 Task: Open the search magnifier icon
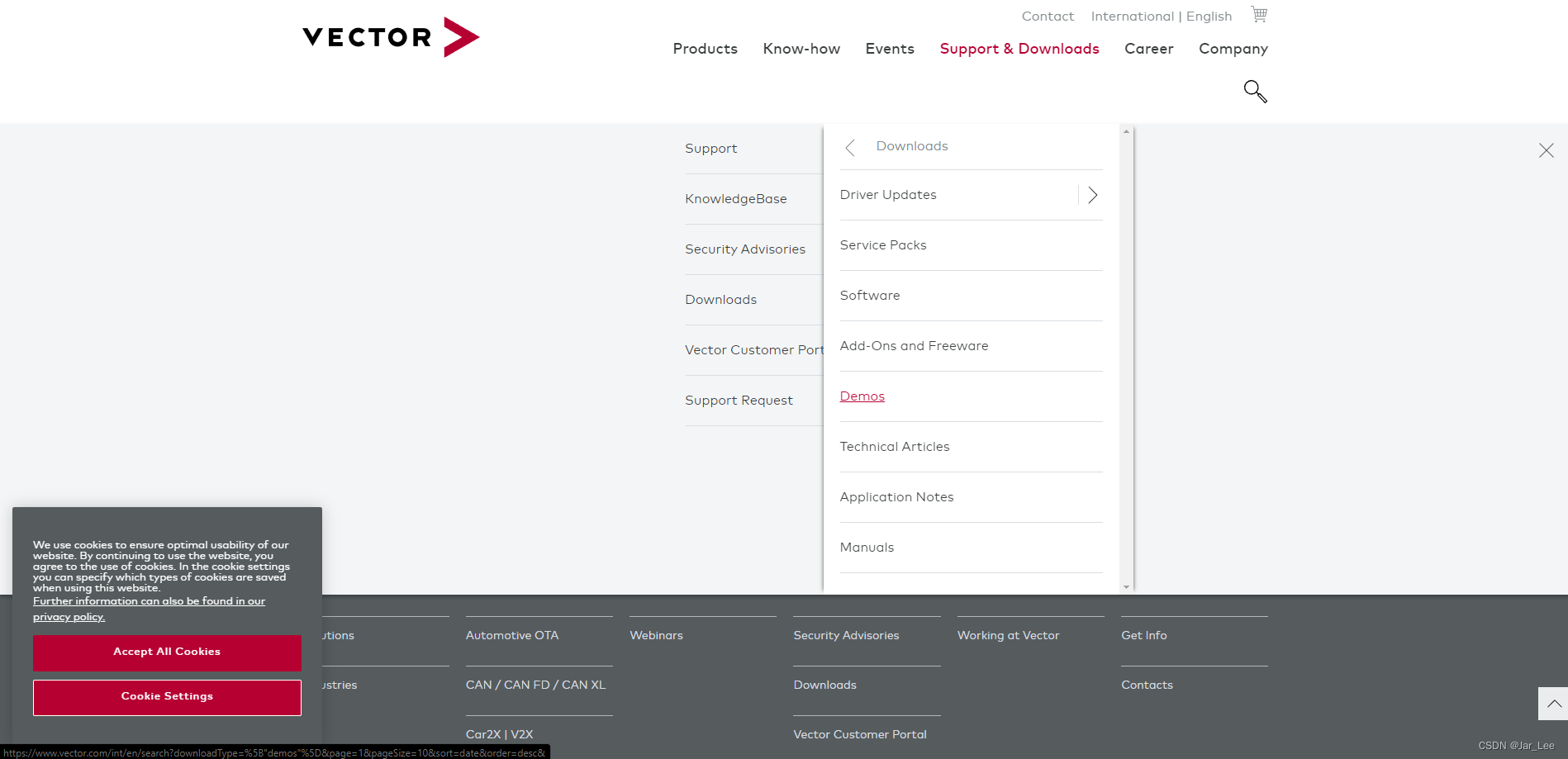click(x=1255, y=91)
